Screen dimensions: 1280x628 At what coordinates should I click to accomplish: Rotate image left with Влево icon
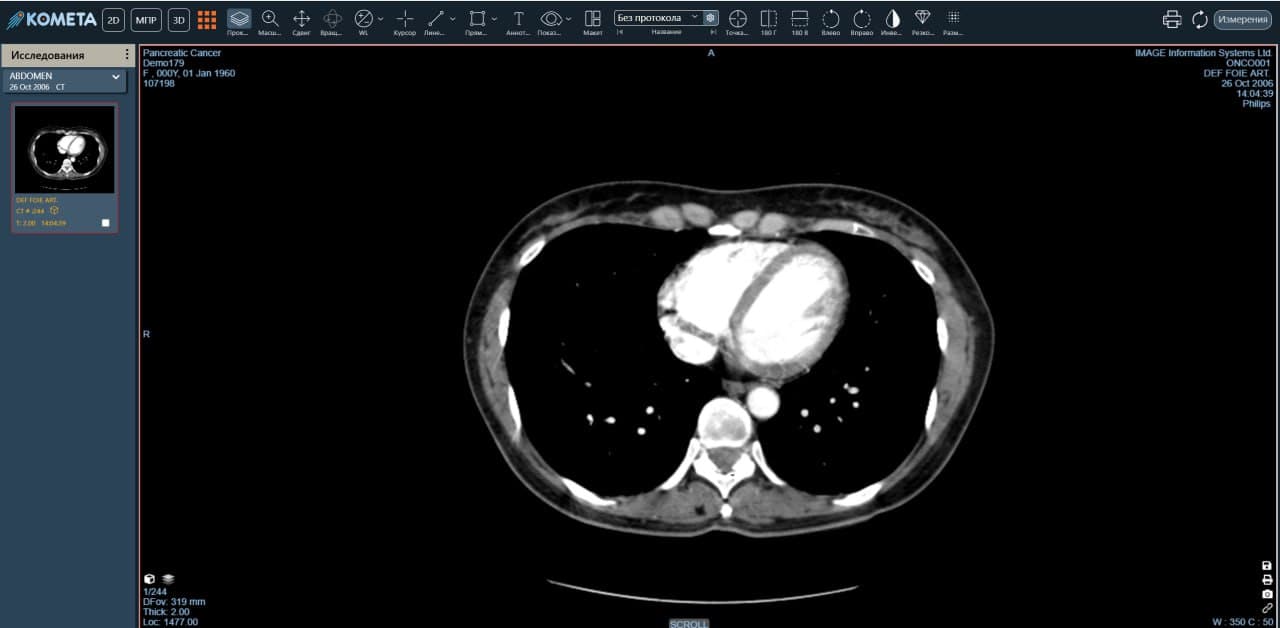[x=831, y=18]
